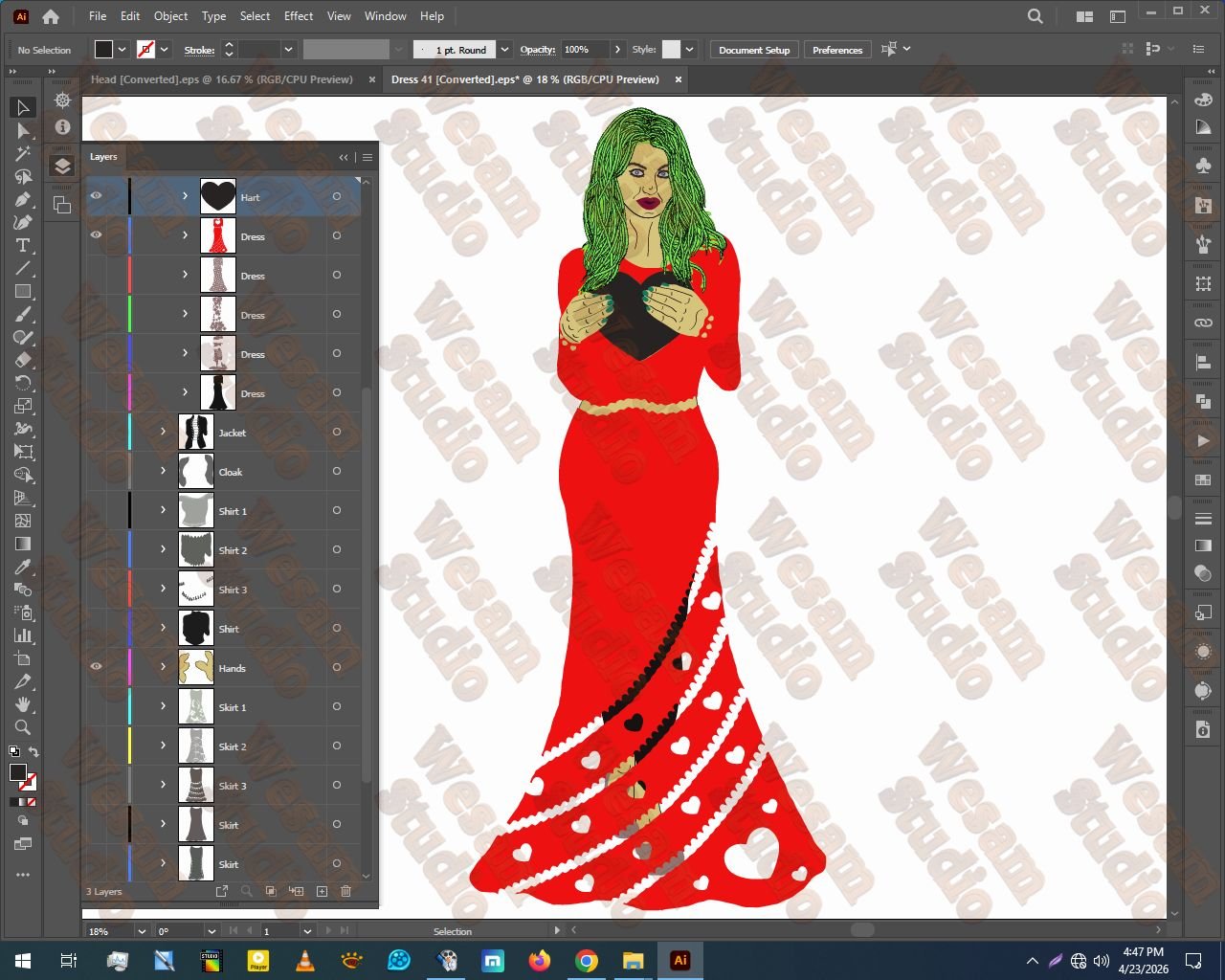Image resolution: width=1225 pixels, height=980 pixels.
Task: Expand the Jacket layer
Action: pyautogui.click(x=164, y=432)
